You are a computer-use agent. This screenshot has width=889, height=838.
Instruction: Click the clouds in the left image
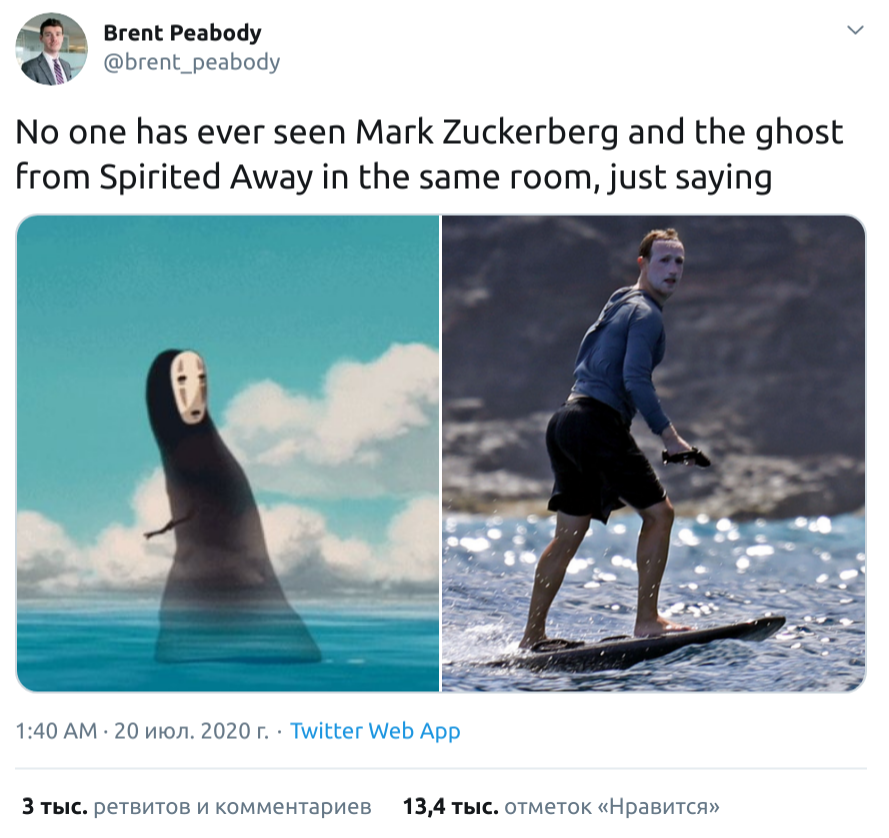(x=329, y=408)
